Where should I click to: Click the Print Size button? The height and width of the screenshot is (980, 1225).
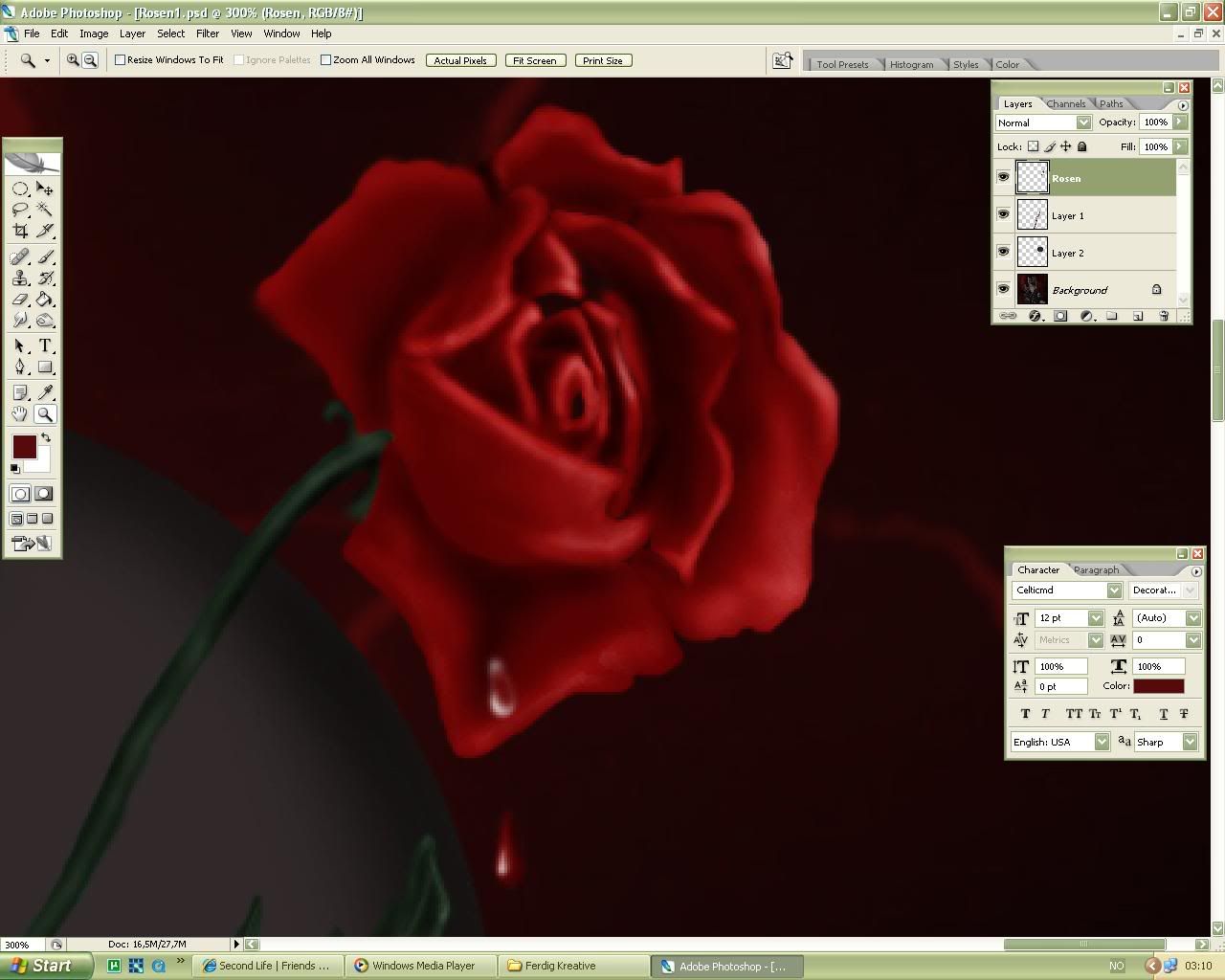[603, 60]
